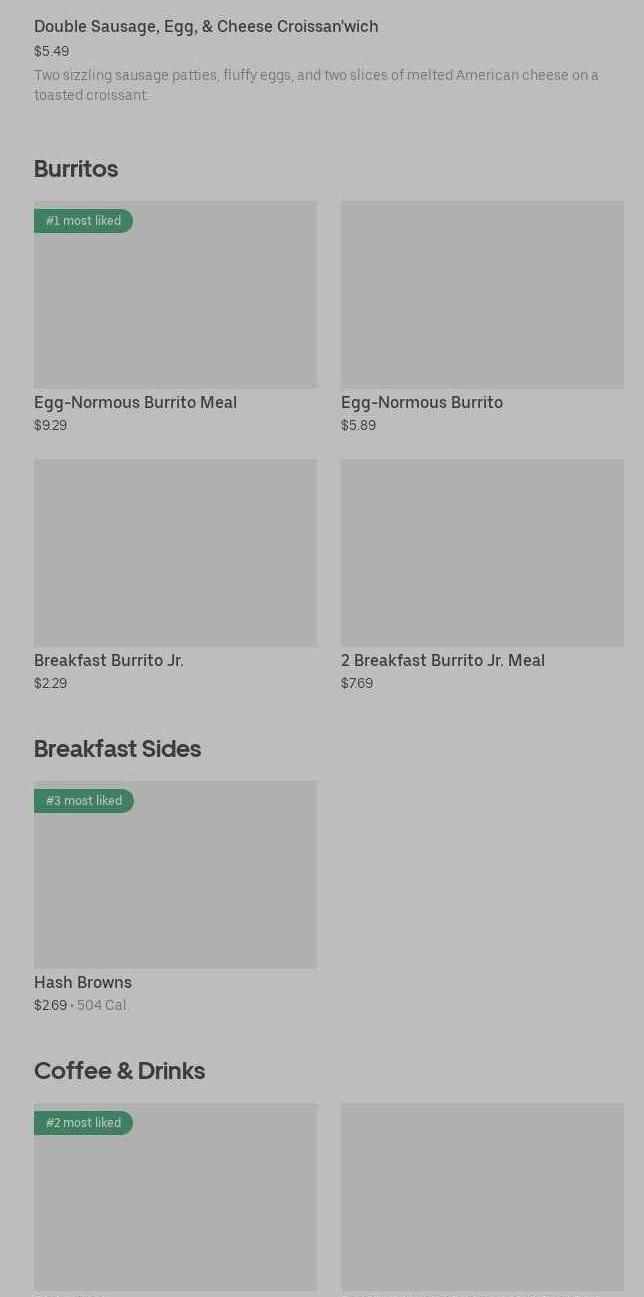Open the 2 Breakfast Burrito Jr. Meal image

click(482, 552)
